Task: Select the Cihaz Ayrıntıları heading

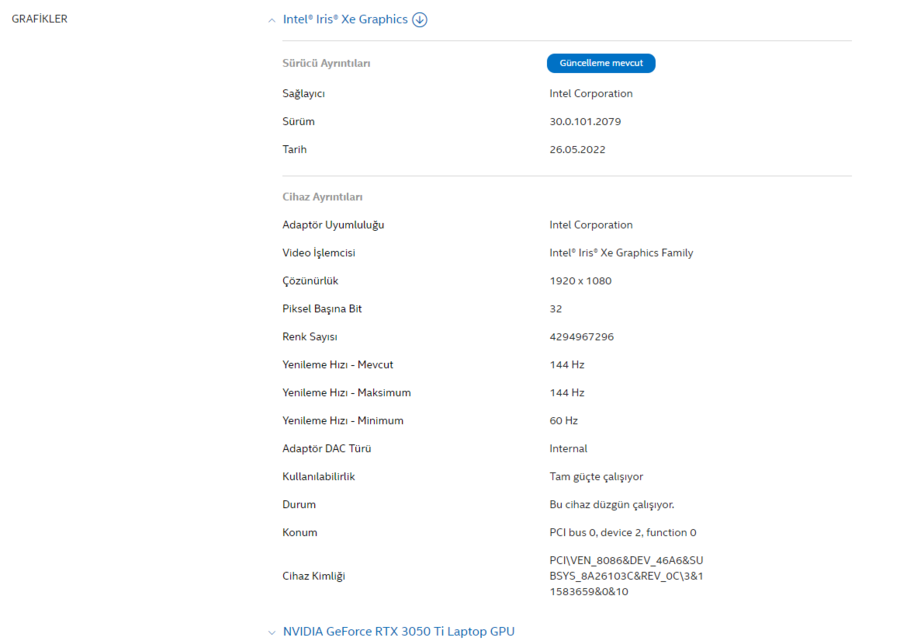Action: [x=322, y=197]
